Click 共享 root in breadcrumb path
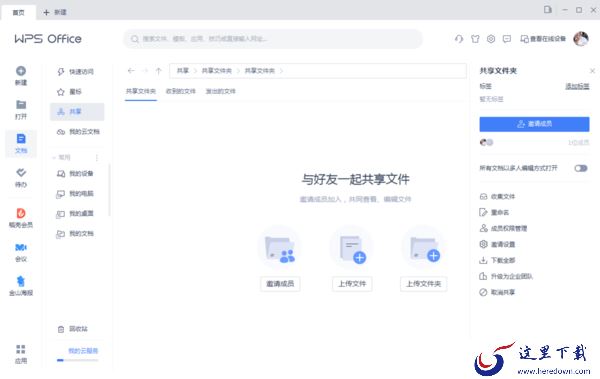The width and height of the screenshot is (600, 379). pyautogui.click(x=183, y=71)
